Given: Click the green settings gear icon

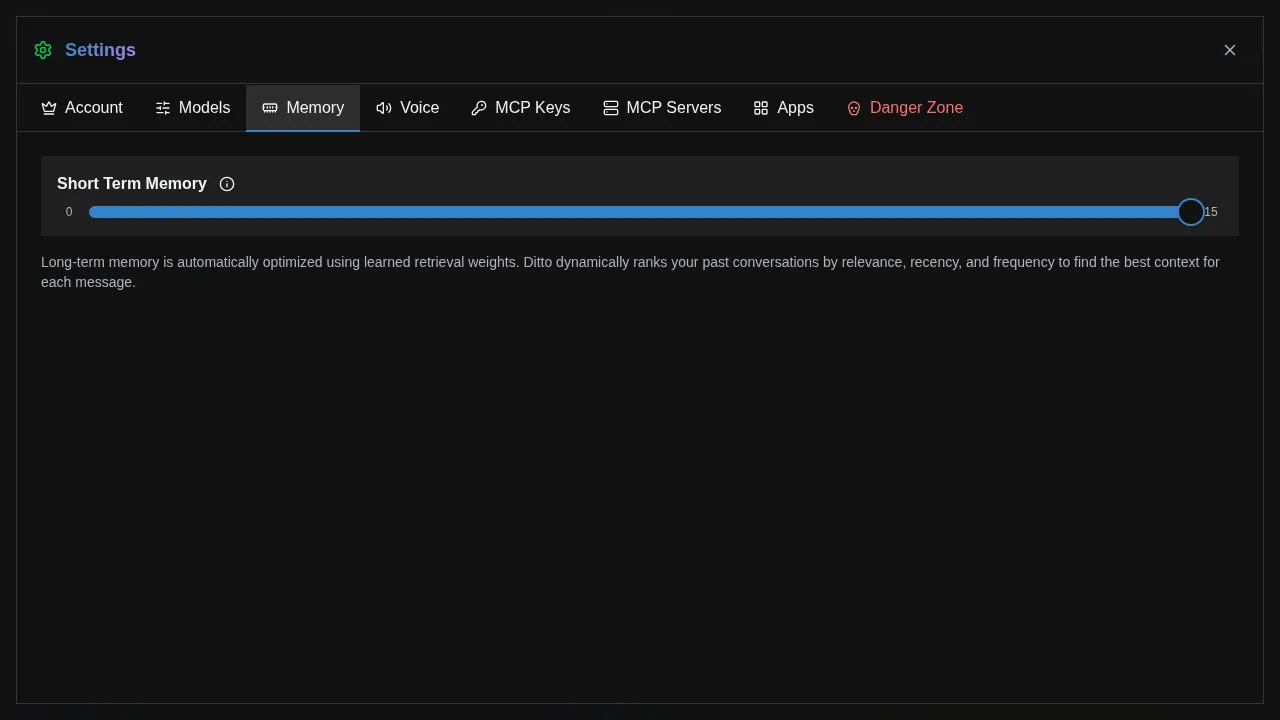Looking at the screenshot, I should tap(43, 50).
